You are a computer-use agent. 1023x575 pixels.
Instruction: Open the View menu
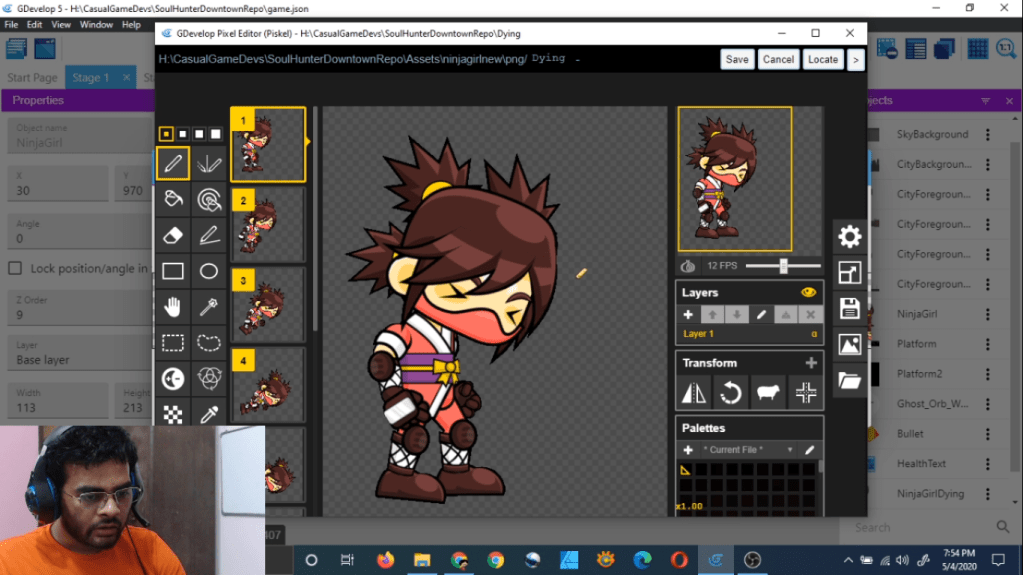61,24
